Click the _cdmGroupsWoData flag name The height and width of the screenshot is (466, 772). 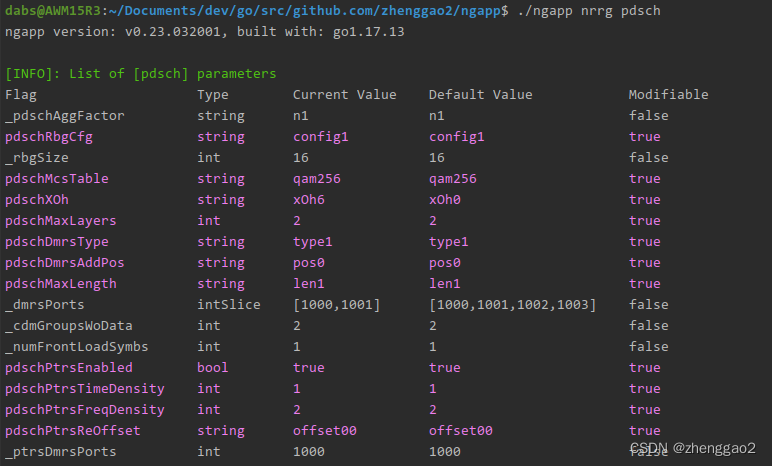[x=68, y=326]
